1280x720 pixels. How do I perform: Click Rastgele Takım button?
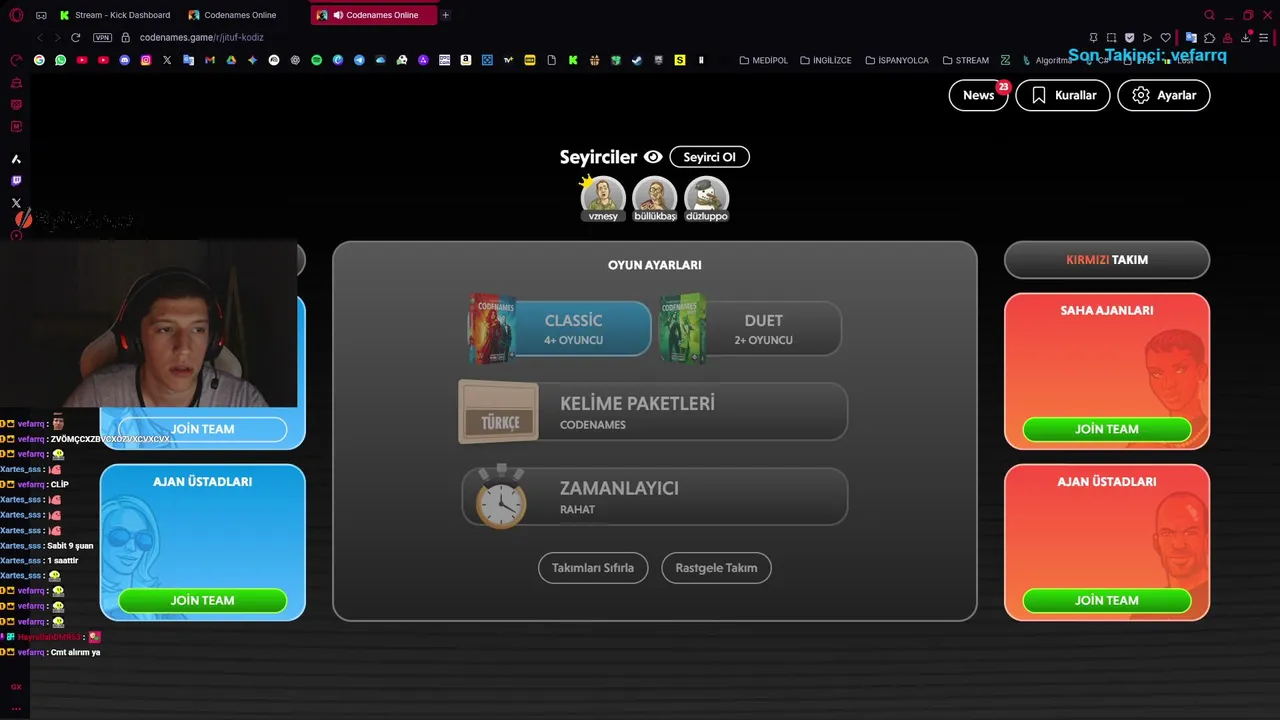716,568
